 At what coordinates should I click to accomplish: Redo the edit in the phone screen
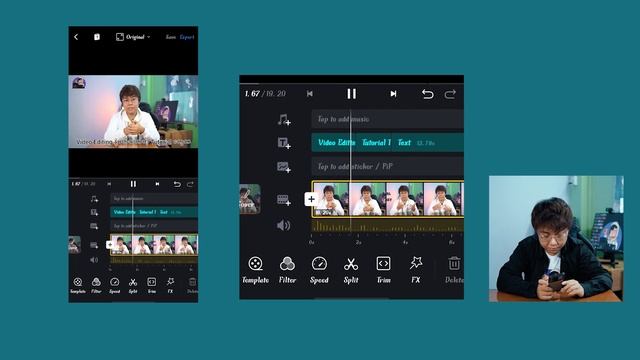pos(190,184)
